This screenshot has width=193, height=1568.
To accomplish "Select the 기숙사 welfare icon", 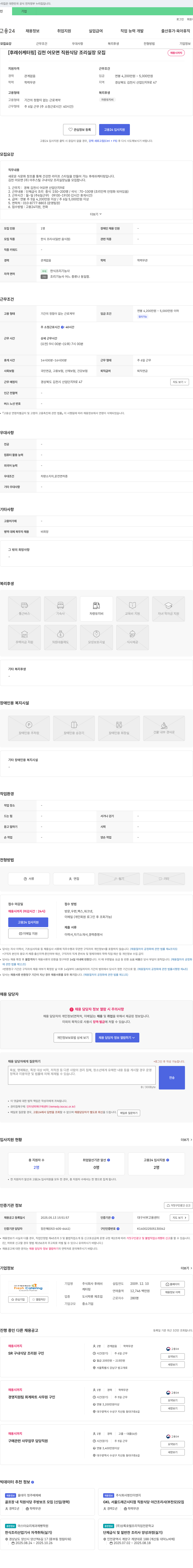I will [60, 609].
